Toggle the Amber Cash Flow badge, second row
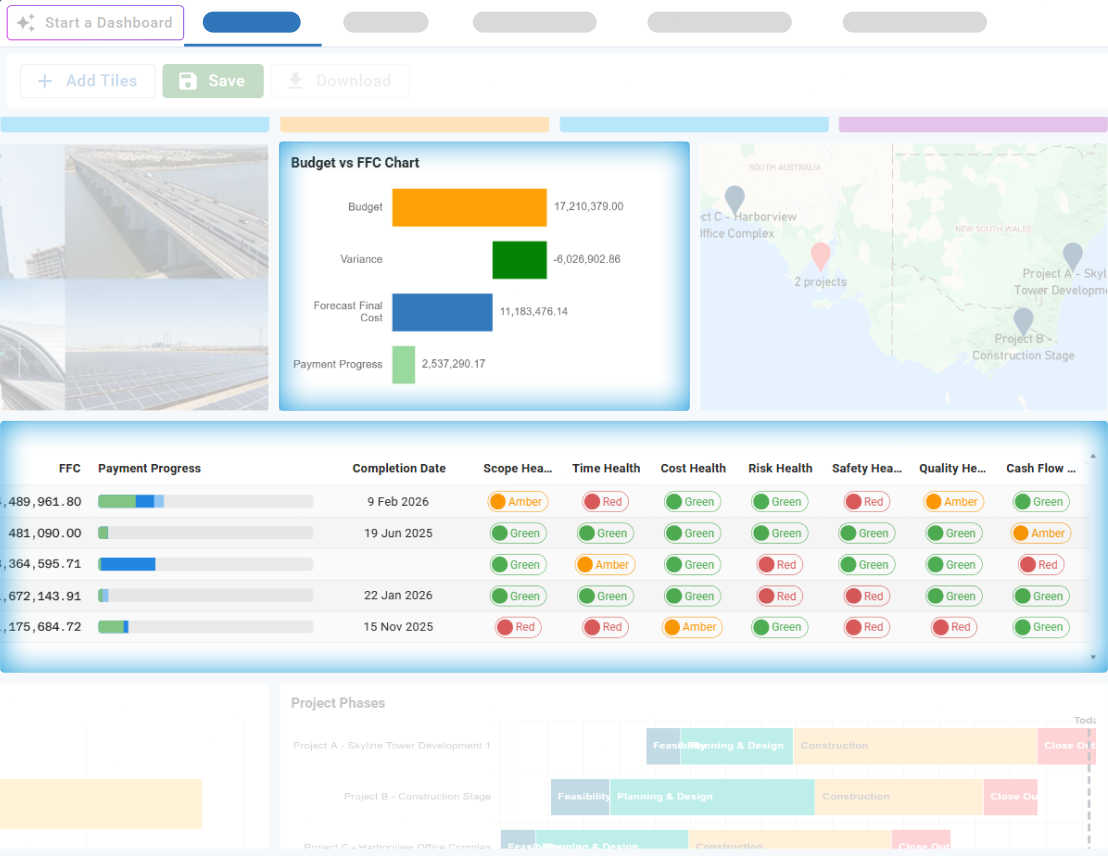Screen dimensions: 1108x856 coord(1040,533)
